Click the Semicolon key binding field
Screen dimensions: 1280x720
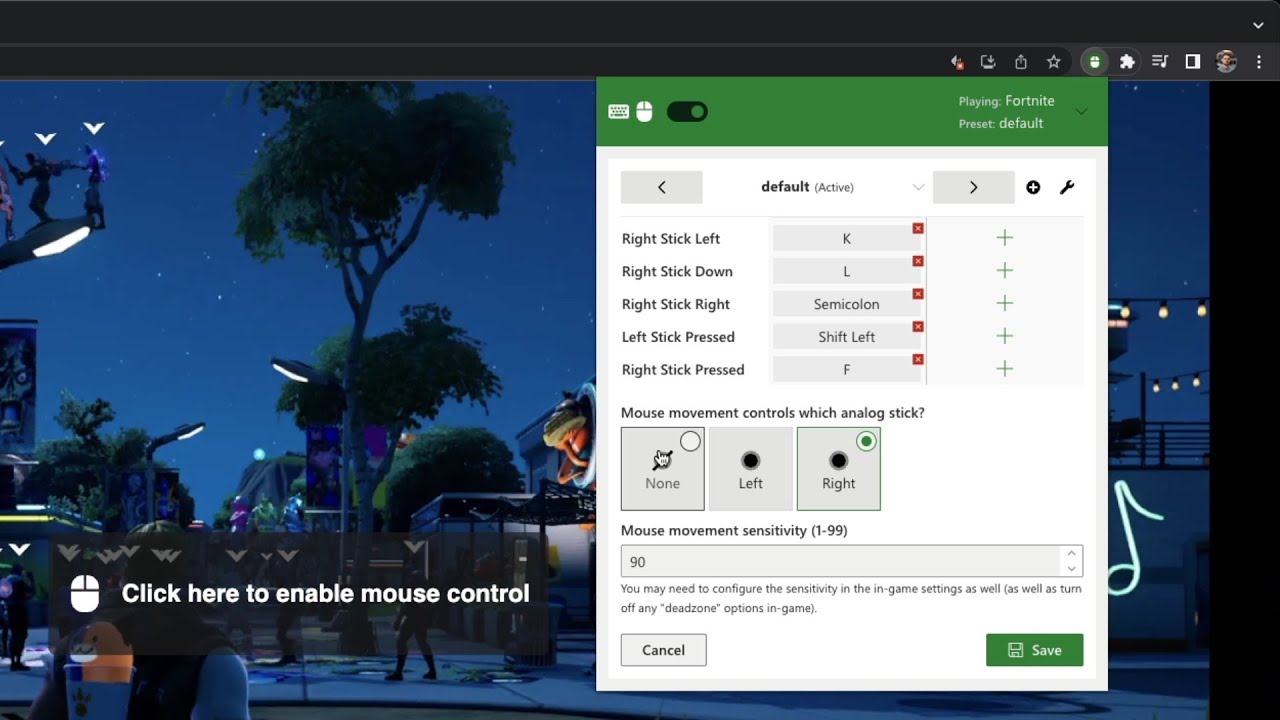(x=846, y=304)
